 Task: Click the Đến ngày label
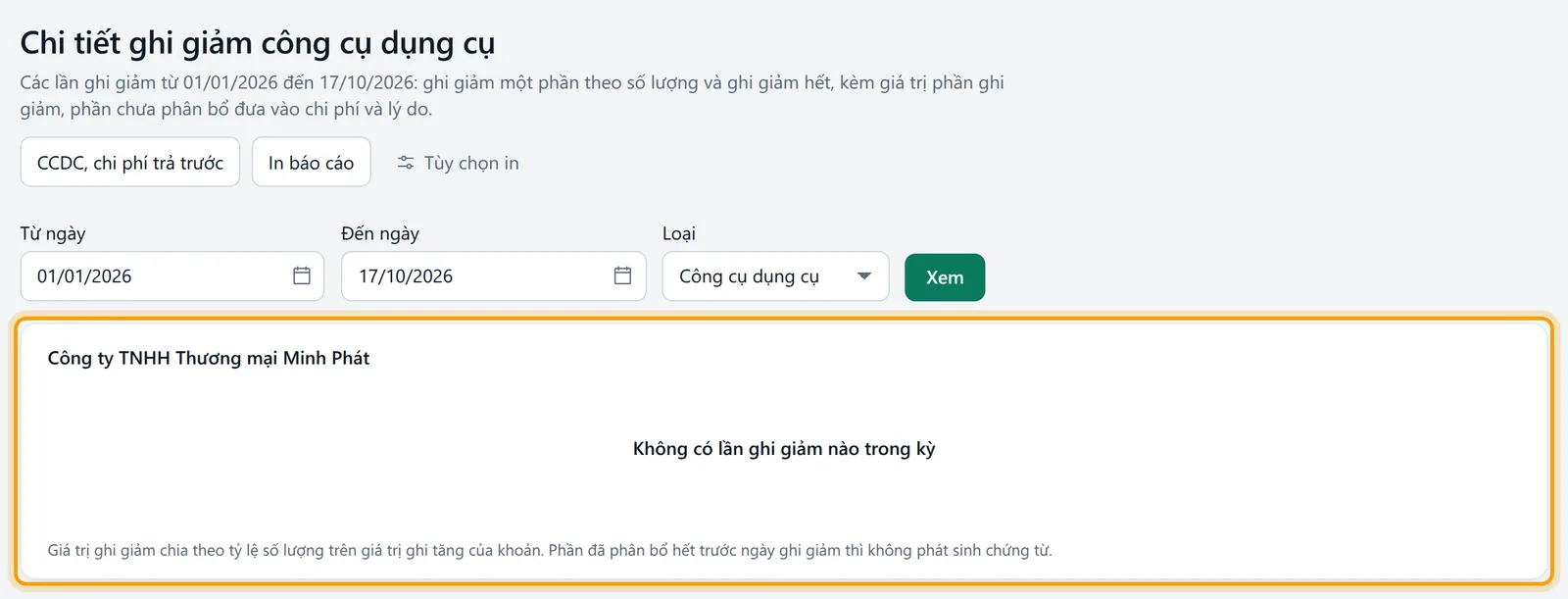[x=380, y=233]
